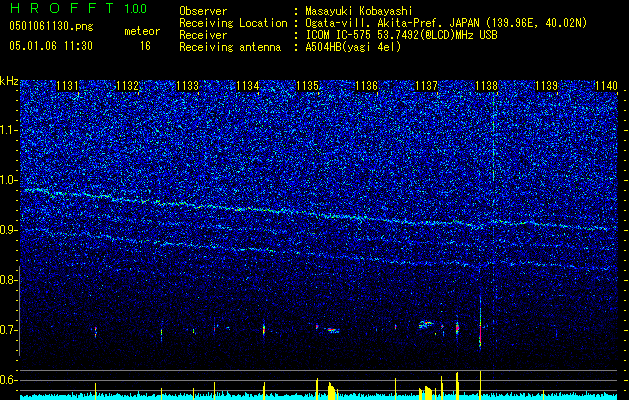Click the HROFFT title text
Viewport: 629px width, 400px height.
coord(62,8)
